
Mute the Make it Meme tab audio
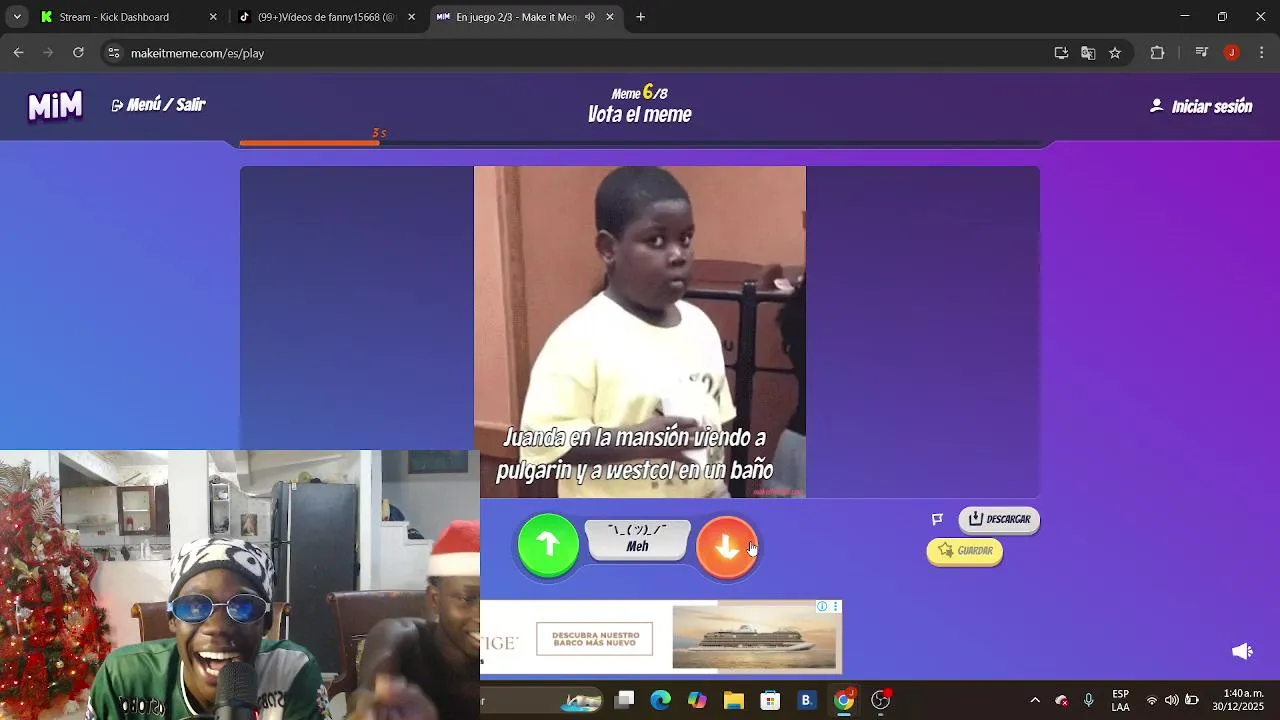pos(590,17)
